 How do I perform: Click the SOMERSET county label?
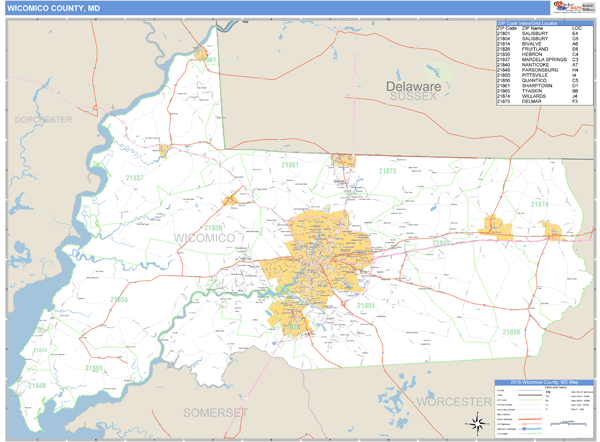pyautogui.click(x=212, y=412)
